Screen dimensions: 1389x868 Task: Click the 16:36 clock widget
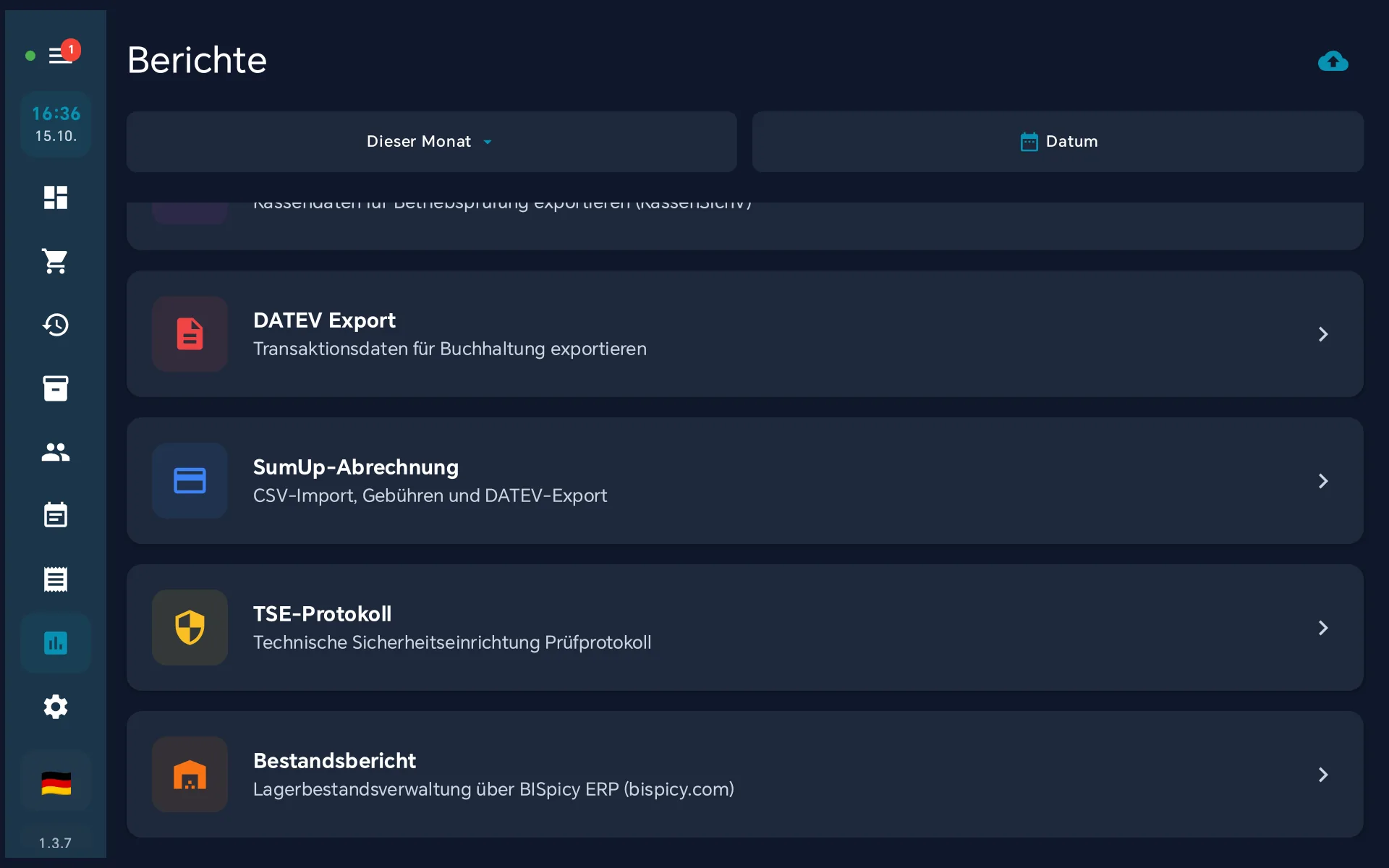[56, 124]
